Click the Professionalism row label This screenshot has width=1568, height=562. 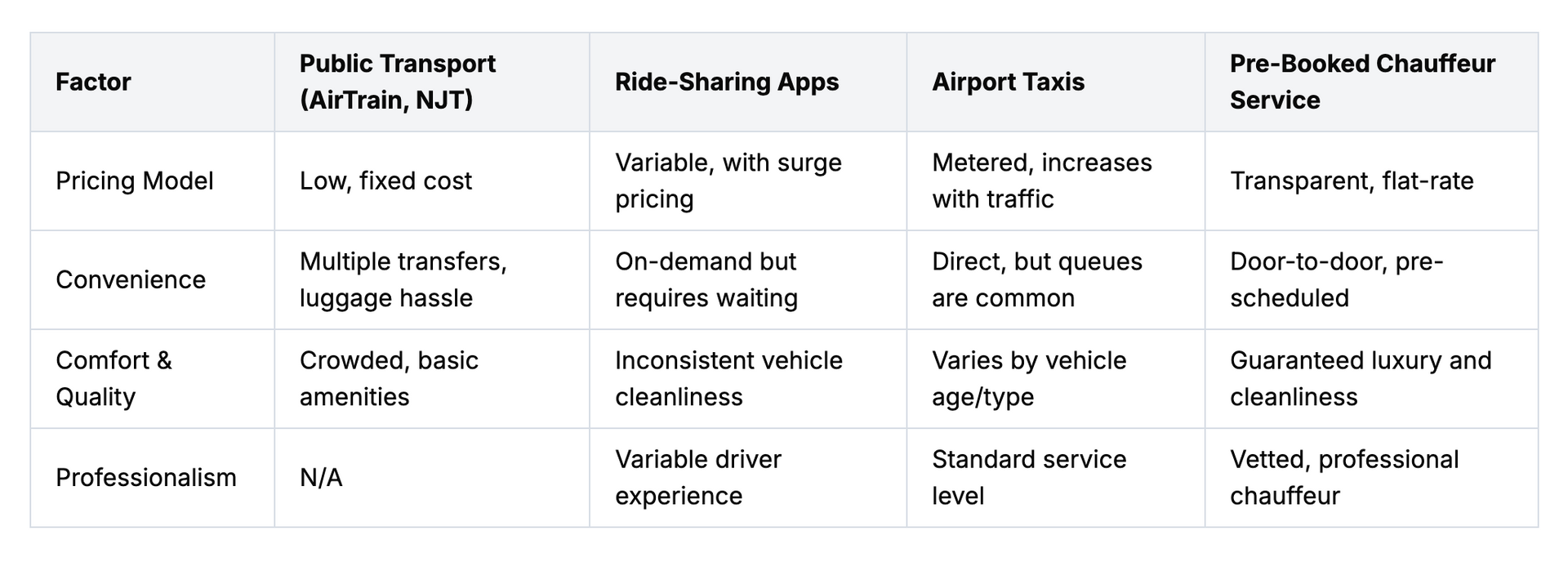click(152, 478)
